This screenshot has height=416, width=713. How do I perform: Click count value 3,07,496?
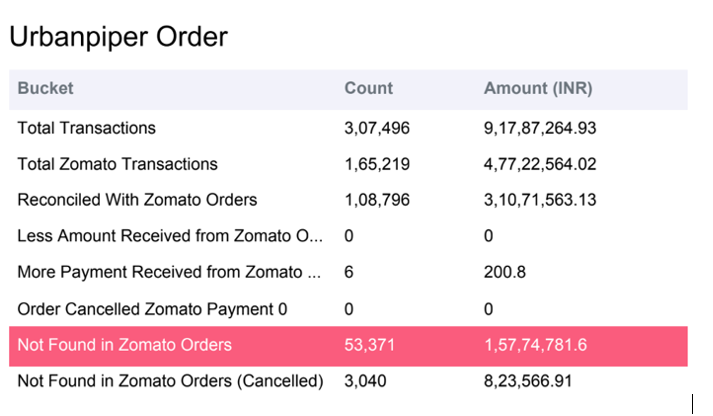(x=377, y=129)
